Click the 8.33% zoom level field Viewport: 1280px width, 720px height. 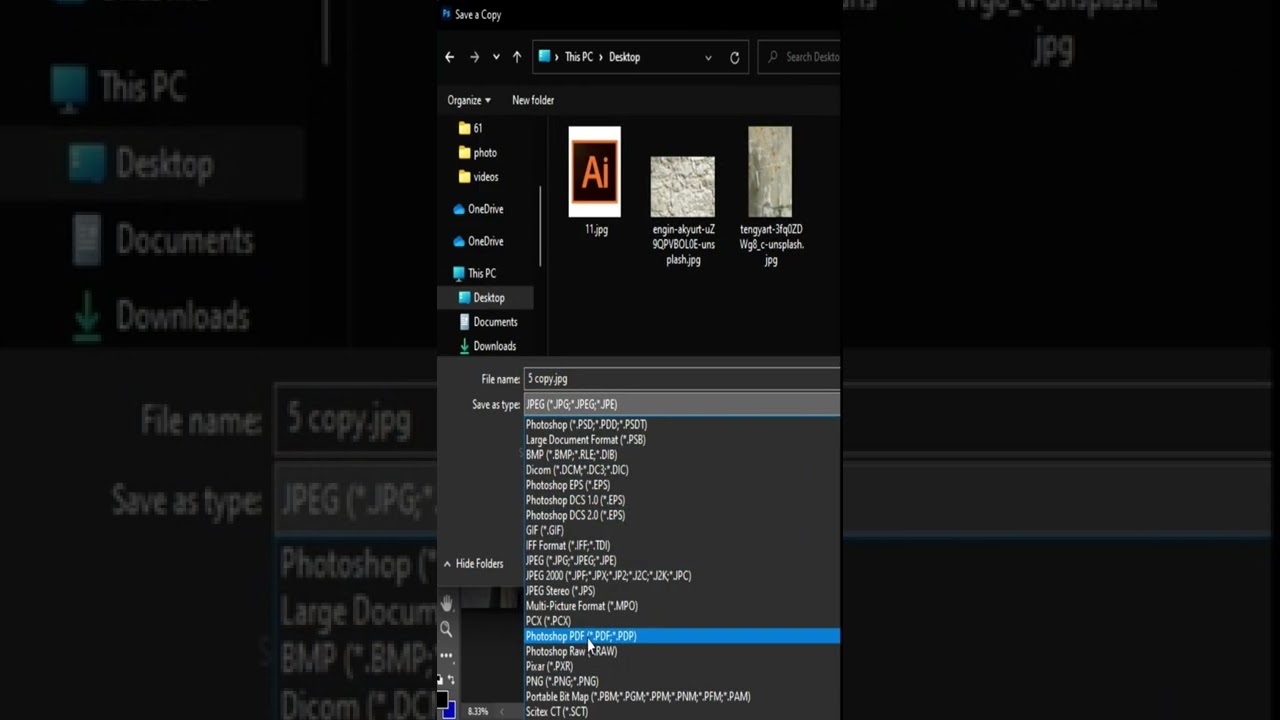(x=478, y=711)
